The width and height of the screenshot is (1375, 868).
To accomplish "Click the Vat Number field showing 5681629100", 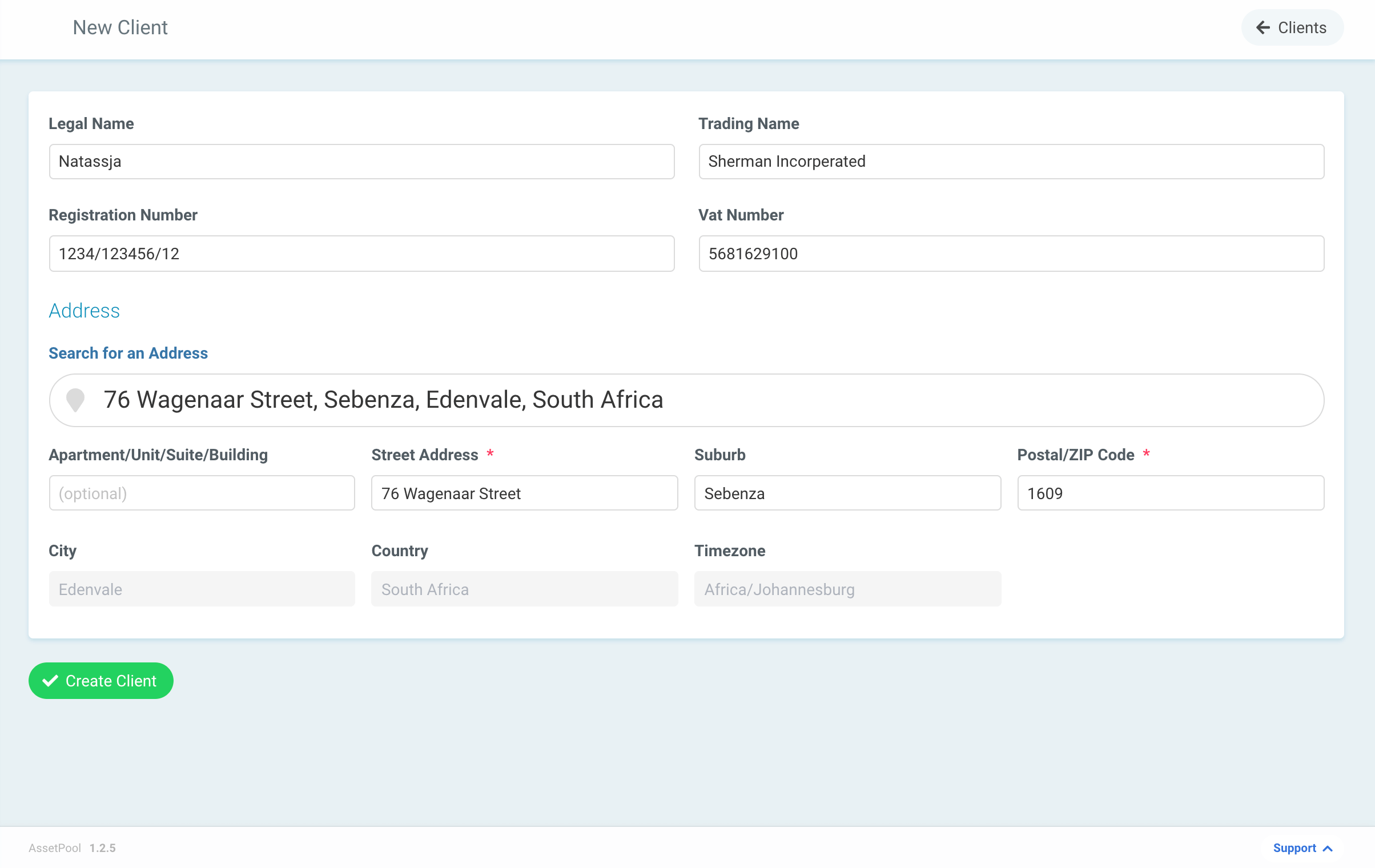I will [x=1011, y=254].
